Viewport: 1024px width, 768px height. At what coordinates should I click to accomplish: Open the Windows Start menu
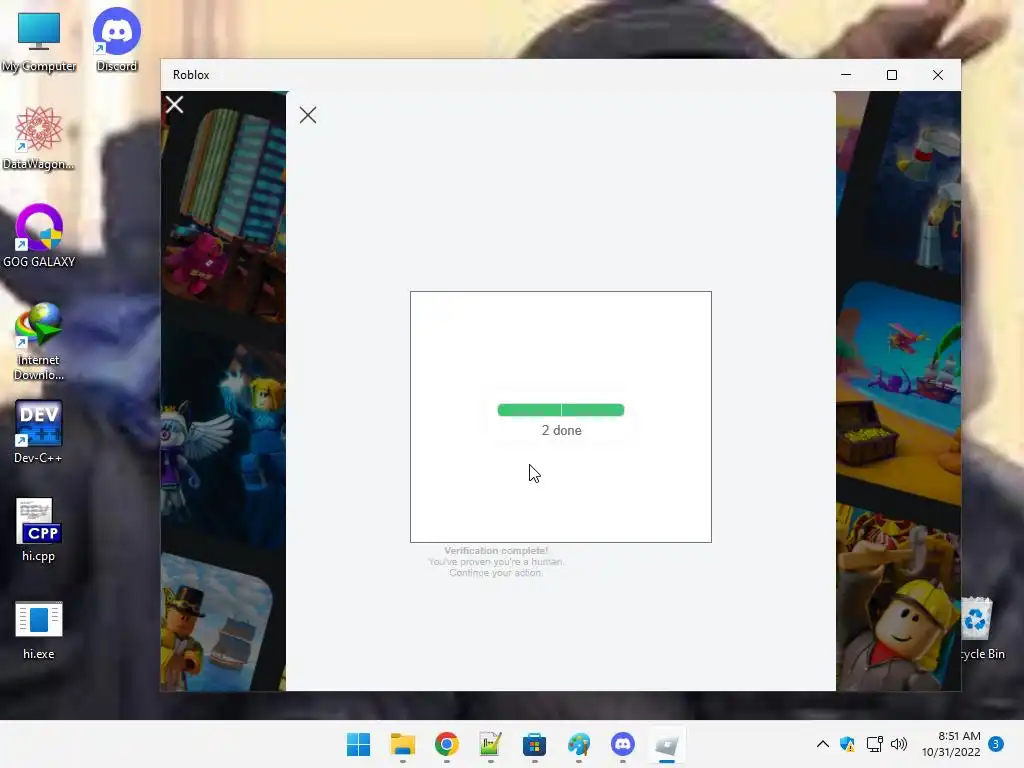pyautogui.click(x=359, y=744)
